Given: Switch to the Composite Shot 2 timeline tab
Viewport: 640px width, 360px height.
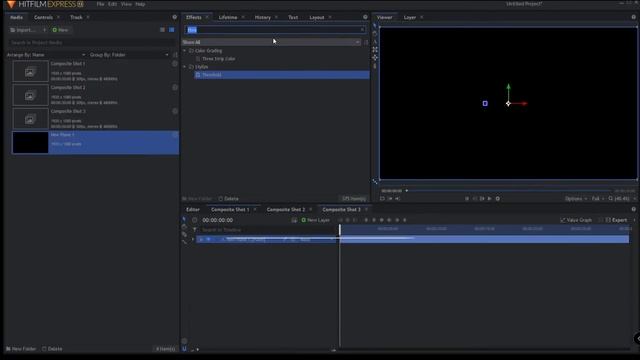Looking at the screenshot, I should (x=286, y=209).
